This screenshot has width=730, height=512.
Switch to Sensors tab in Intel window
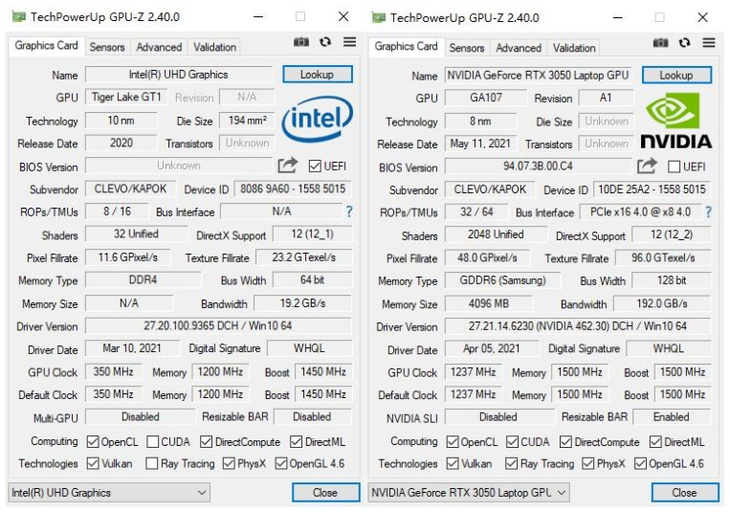(x=107, y=47)
